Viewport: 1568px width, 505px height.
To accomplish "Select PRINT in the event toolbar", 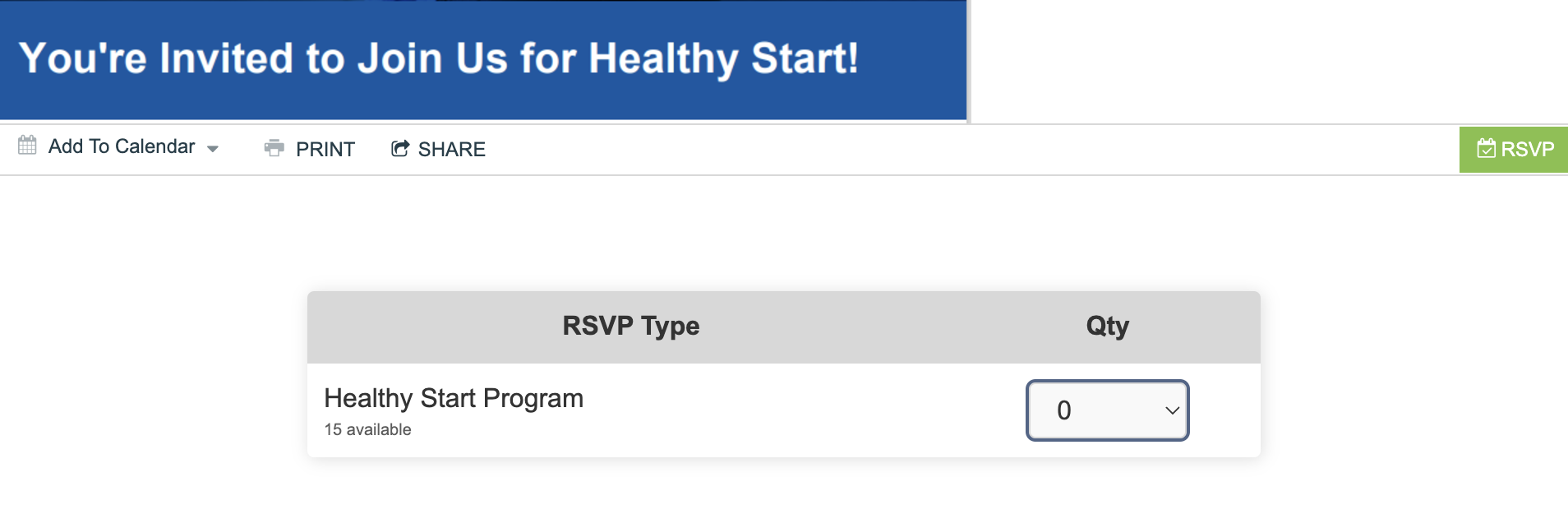I will [x=310, y=149].
